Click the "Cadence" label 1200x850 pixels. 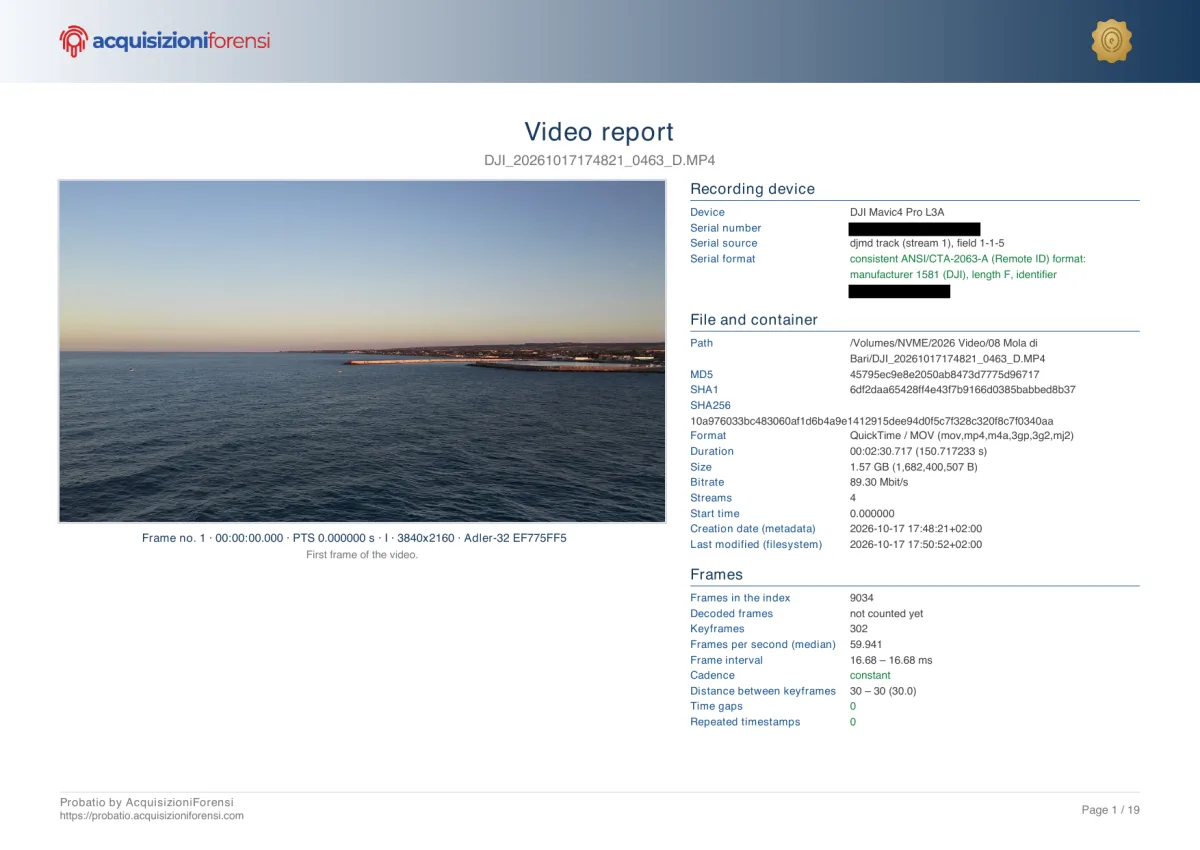pyautogui.click(x=712, y=675)
